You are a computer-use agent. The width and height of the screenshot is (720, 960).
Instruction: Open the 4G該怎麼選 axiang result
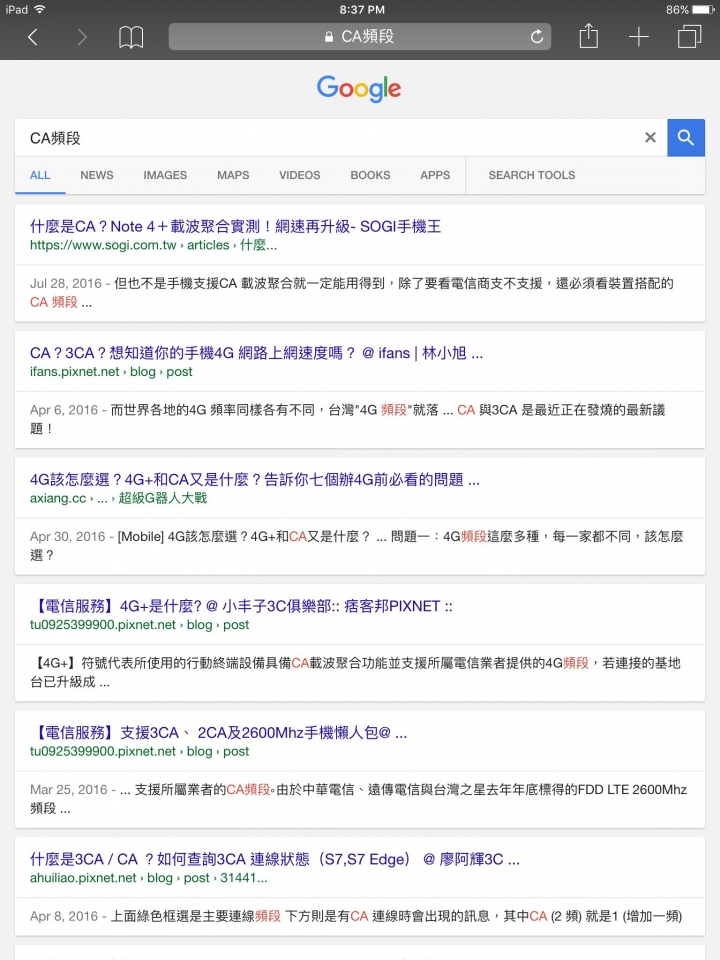pos(255,479)
